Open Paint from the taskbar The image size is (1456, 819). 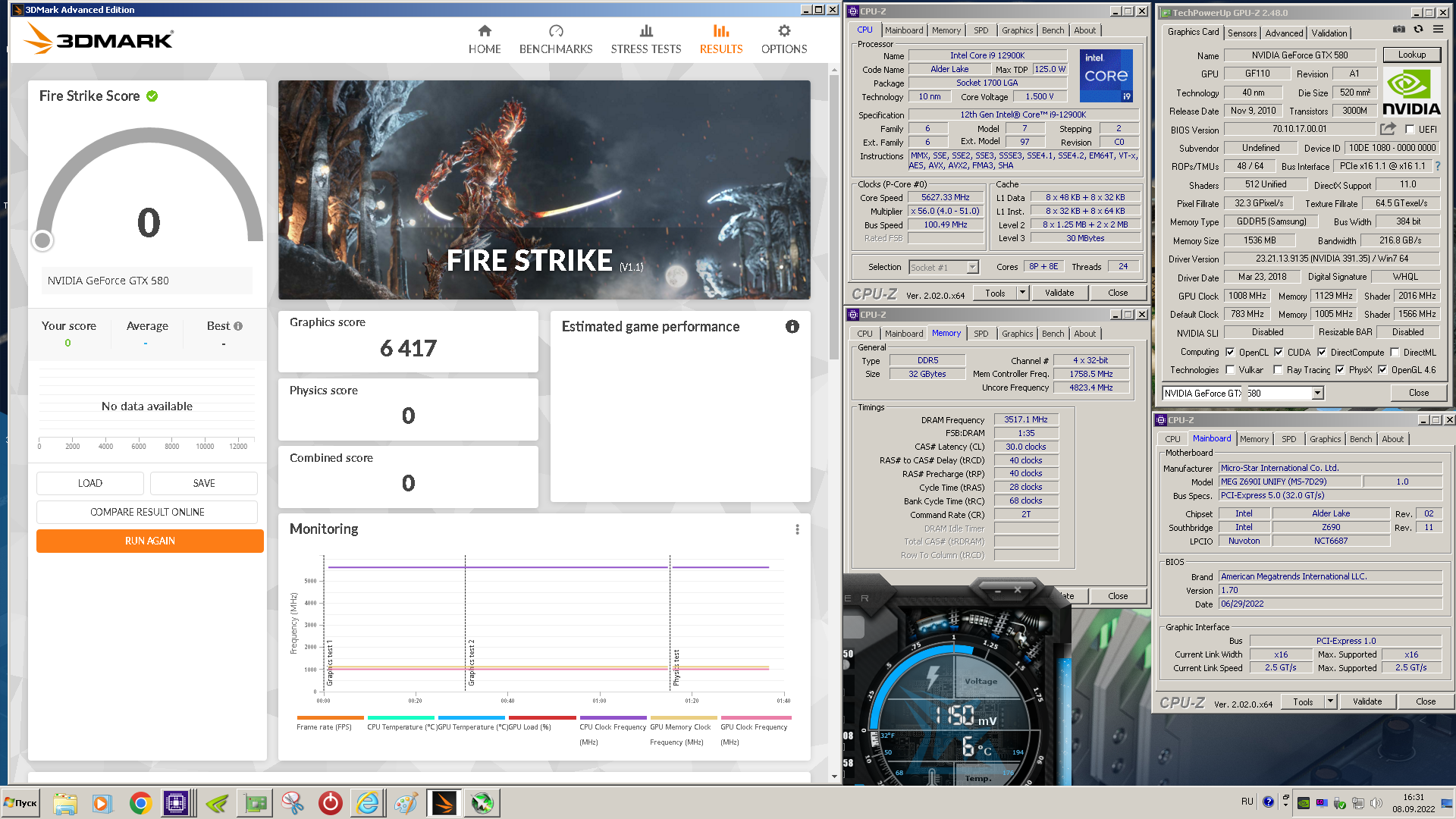click(x=406, y=803)
